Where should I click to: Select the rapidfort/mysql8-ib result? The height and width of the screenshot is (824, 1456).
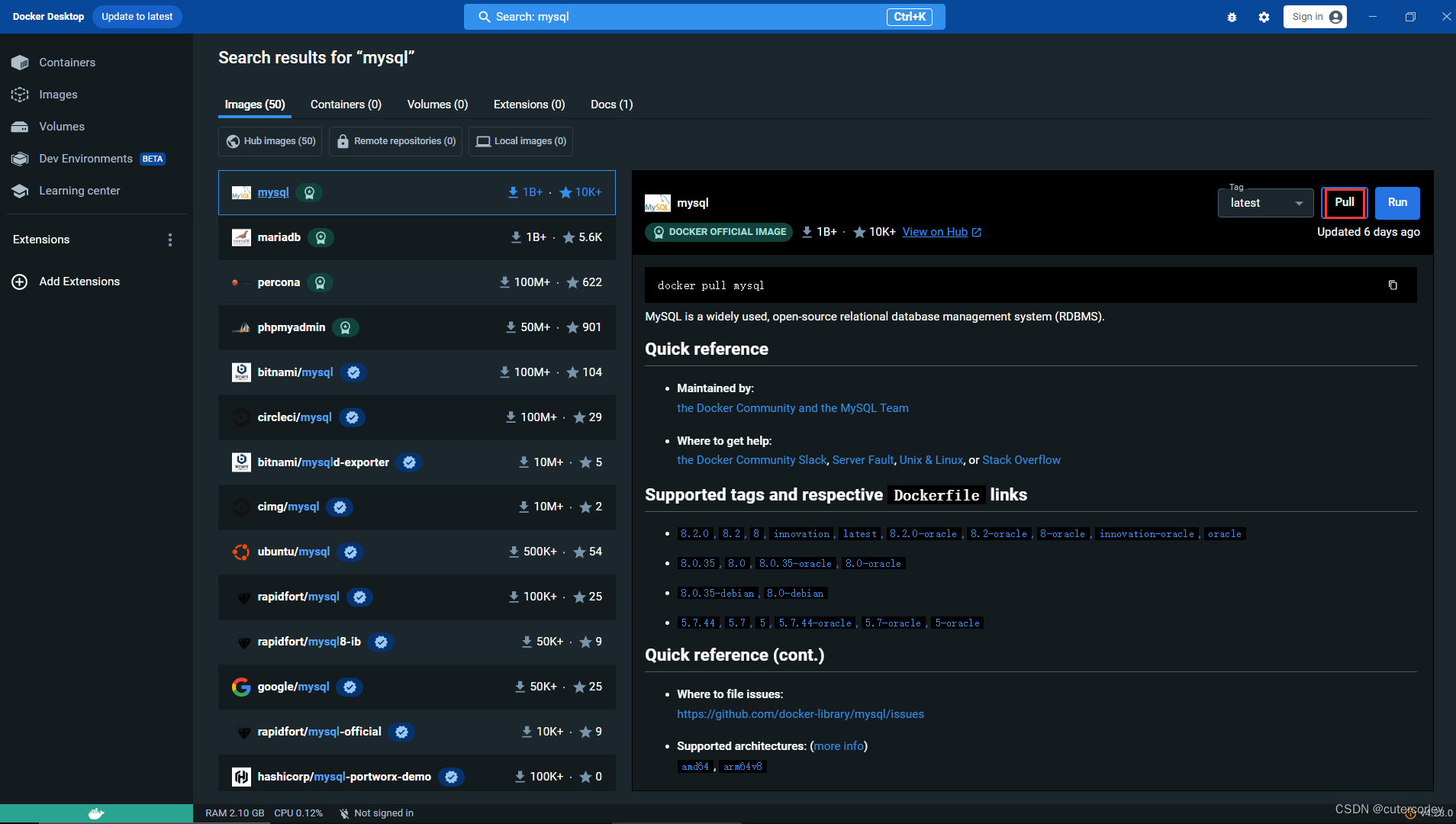point(417,642)
